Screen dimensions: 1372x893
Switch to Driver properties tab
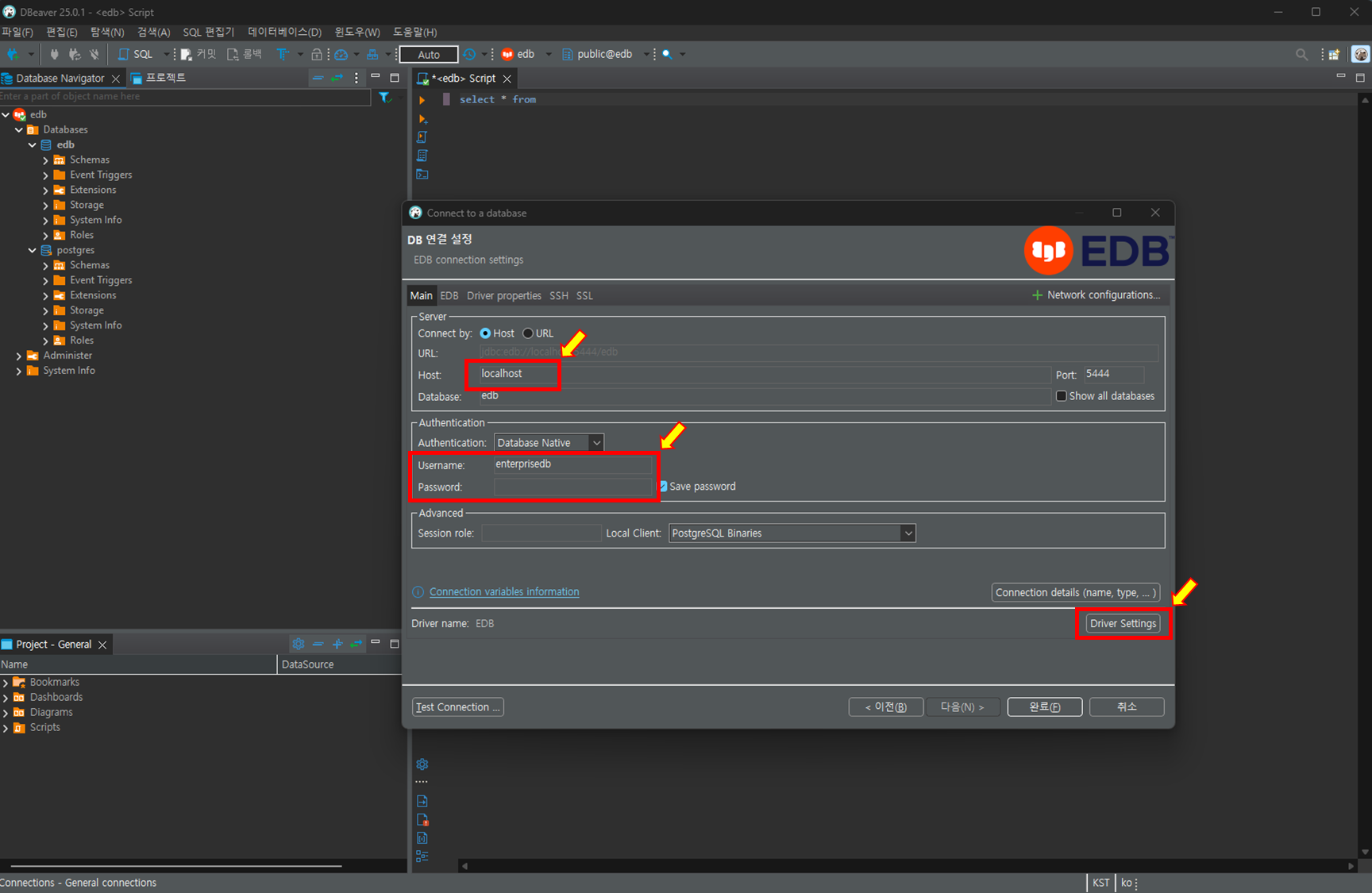(x=504, y=295)
